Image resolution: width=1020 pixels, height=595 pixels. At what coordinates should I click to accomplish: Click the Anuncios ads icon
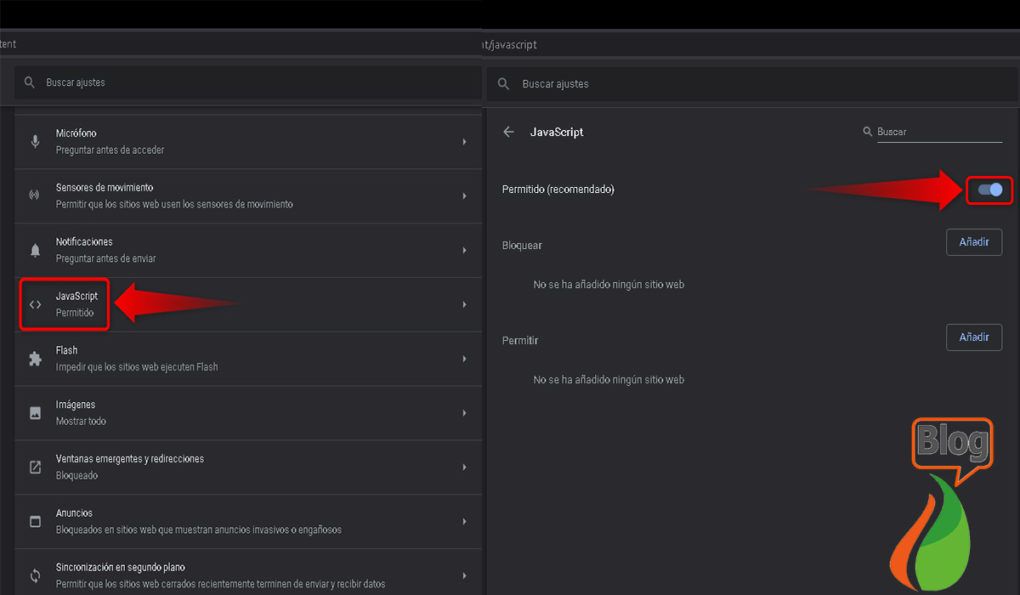click(36, 519)
